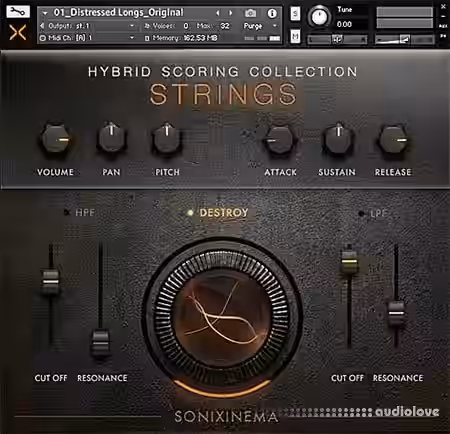The image size is (450, 434).
Task: Click the STRINGS title text
Action: point(223,94)
